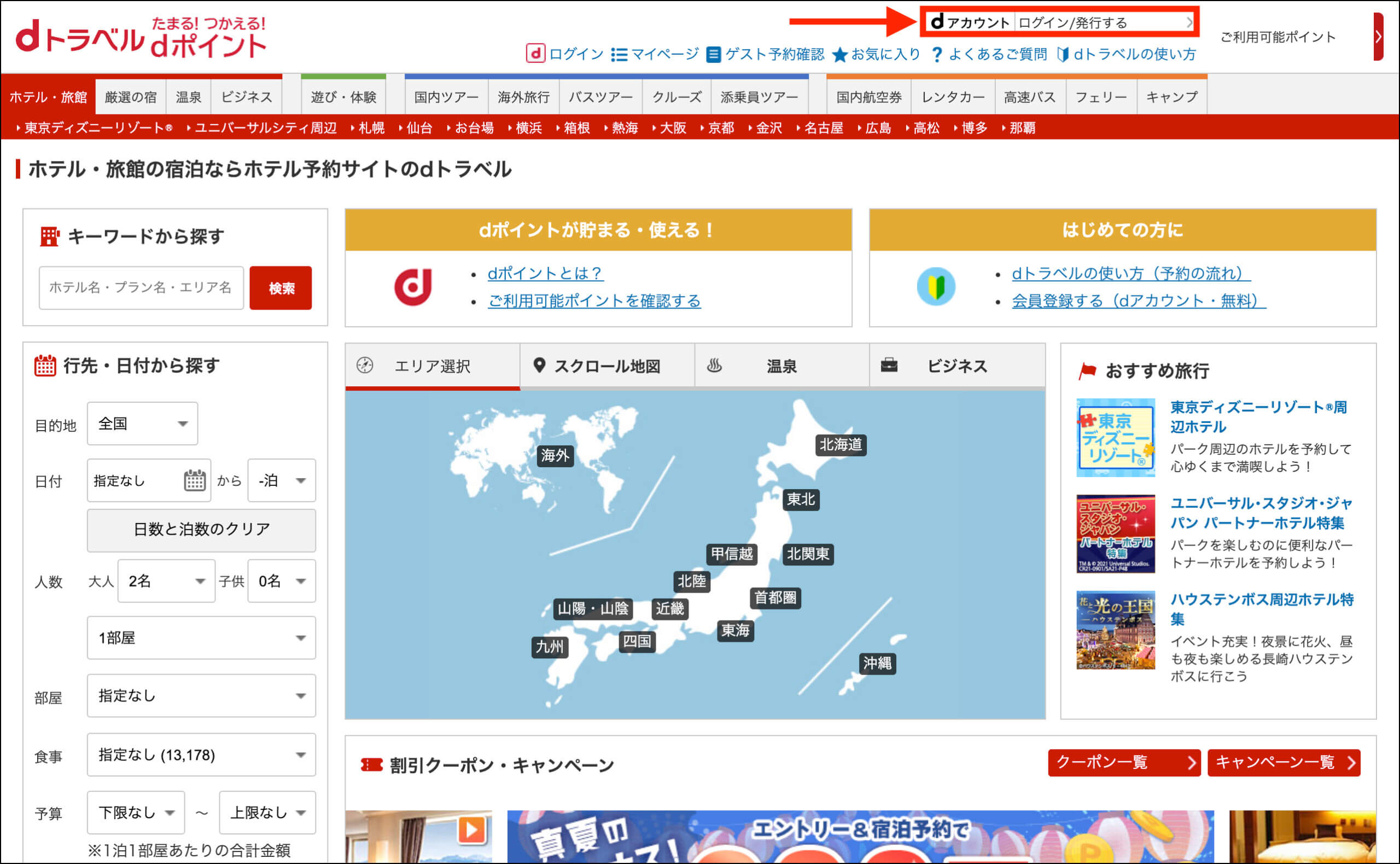This screenshot has height=864, width=1400.
Task: Open 国内ツアー in navigation bar
Action: pos(446,96)
